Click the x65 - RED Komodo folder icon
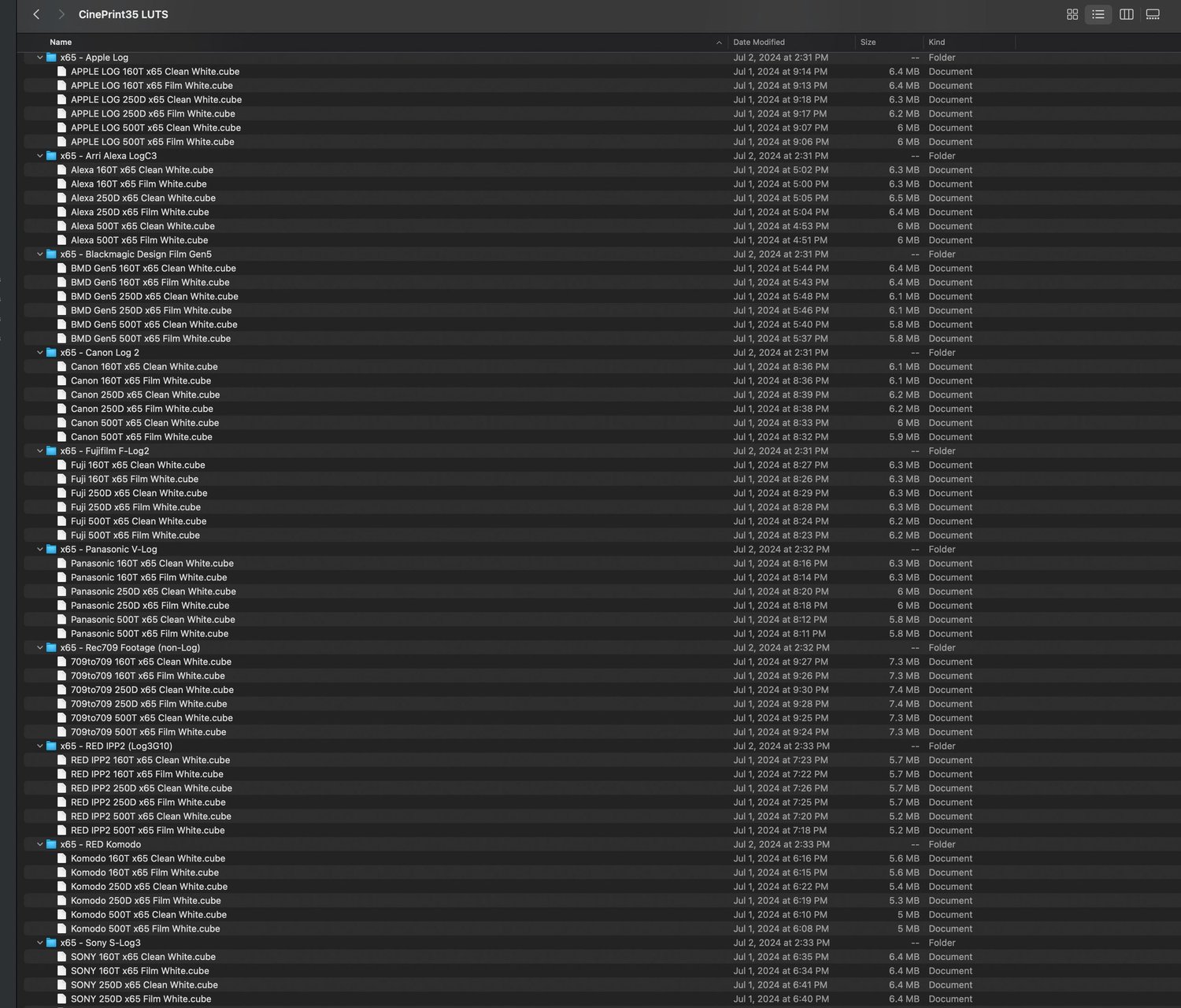The height and width of the screenshot is (1008, 1181). click(51, 844)
